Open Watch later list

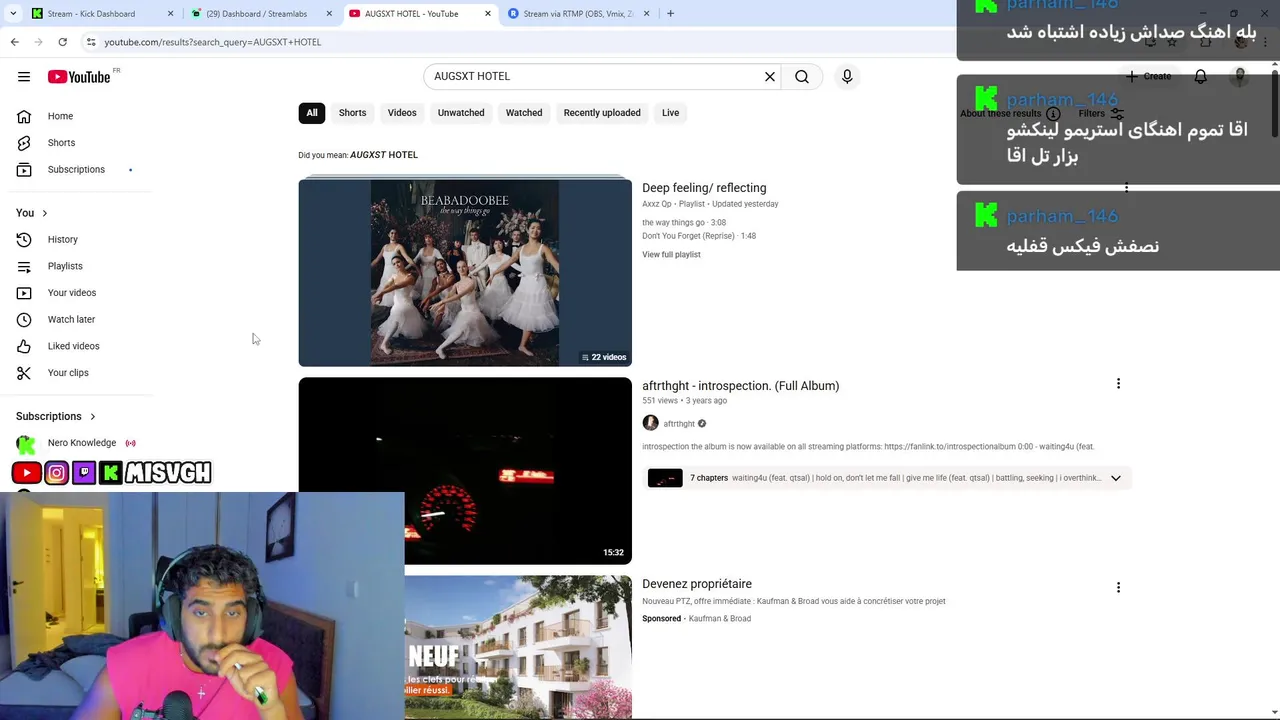pos(71,319)
